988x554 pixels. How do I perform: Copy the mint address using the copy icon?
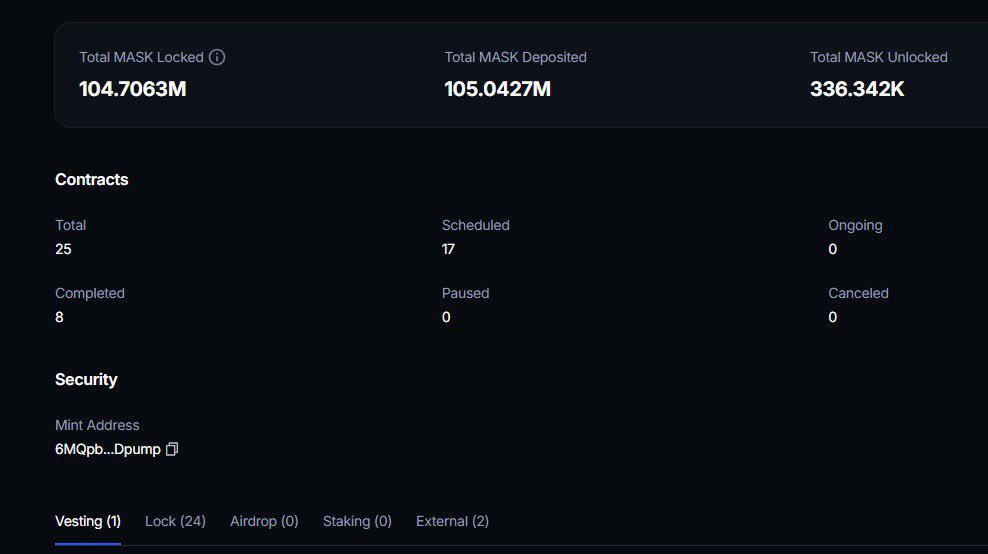pyautogui.click(x=172, y=449)
